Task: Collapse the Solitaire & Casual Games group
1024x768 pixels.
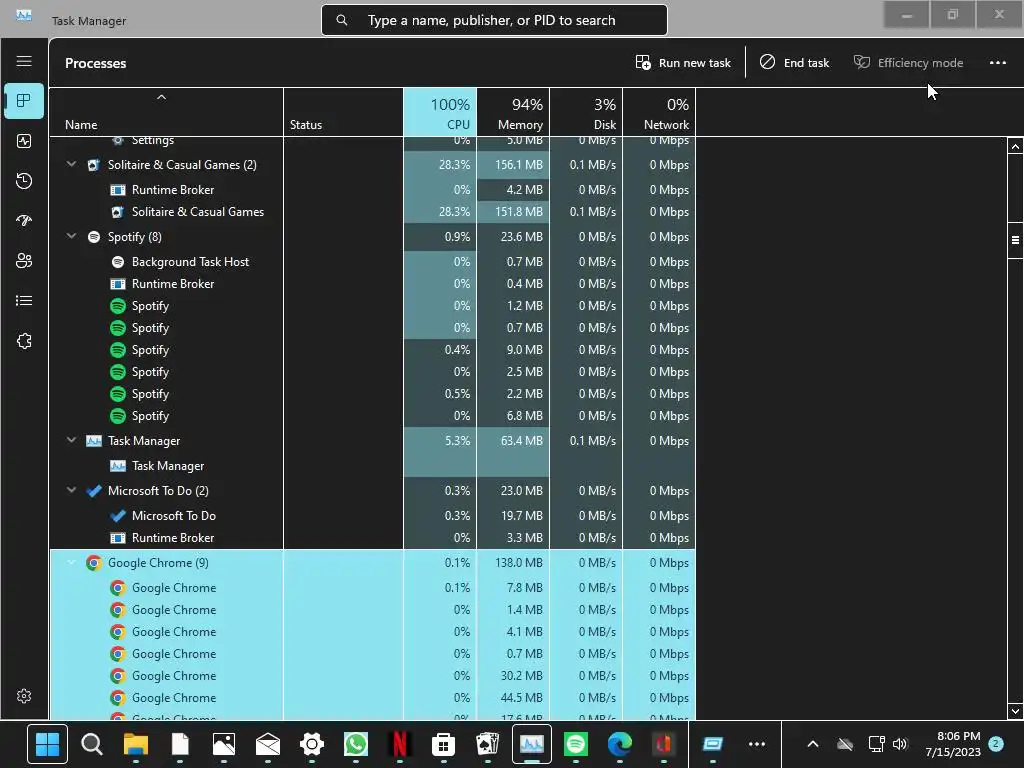Action: [71, 165]
